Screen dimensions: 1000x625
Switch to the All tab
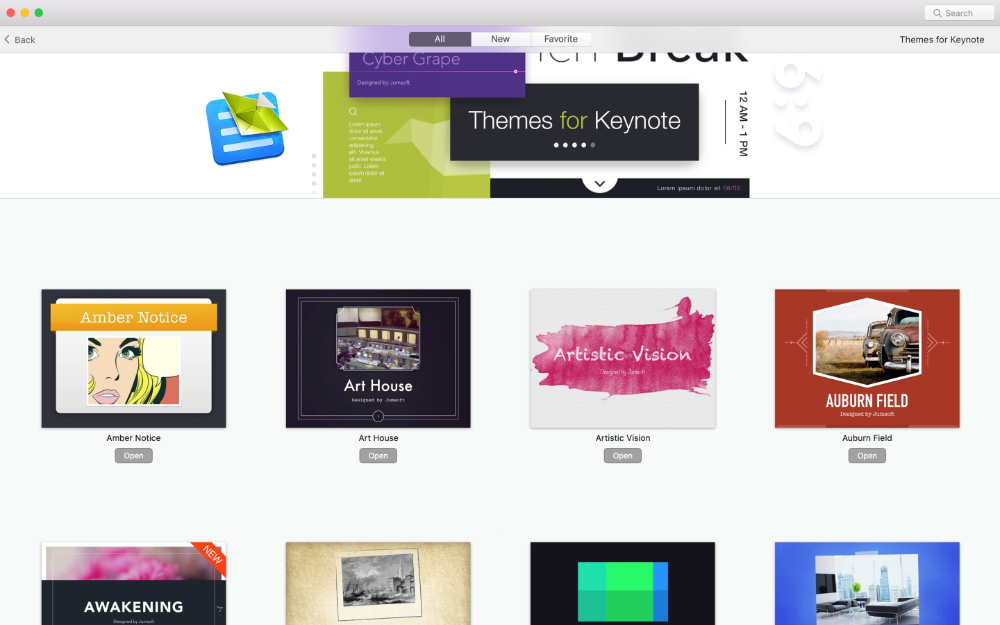coord(440,39)
